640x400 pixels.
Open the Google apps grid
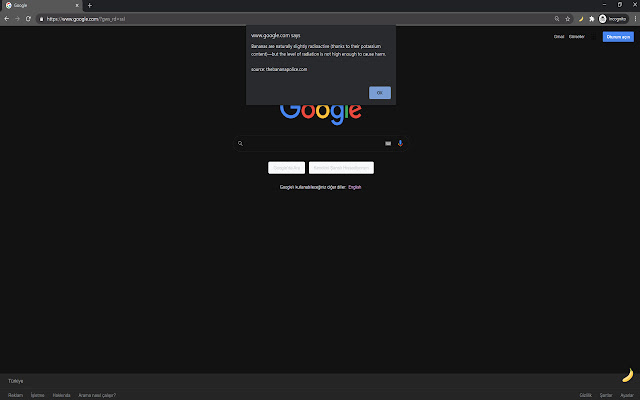click(x=593, y=37)
